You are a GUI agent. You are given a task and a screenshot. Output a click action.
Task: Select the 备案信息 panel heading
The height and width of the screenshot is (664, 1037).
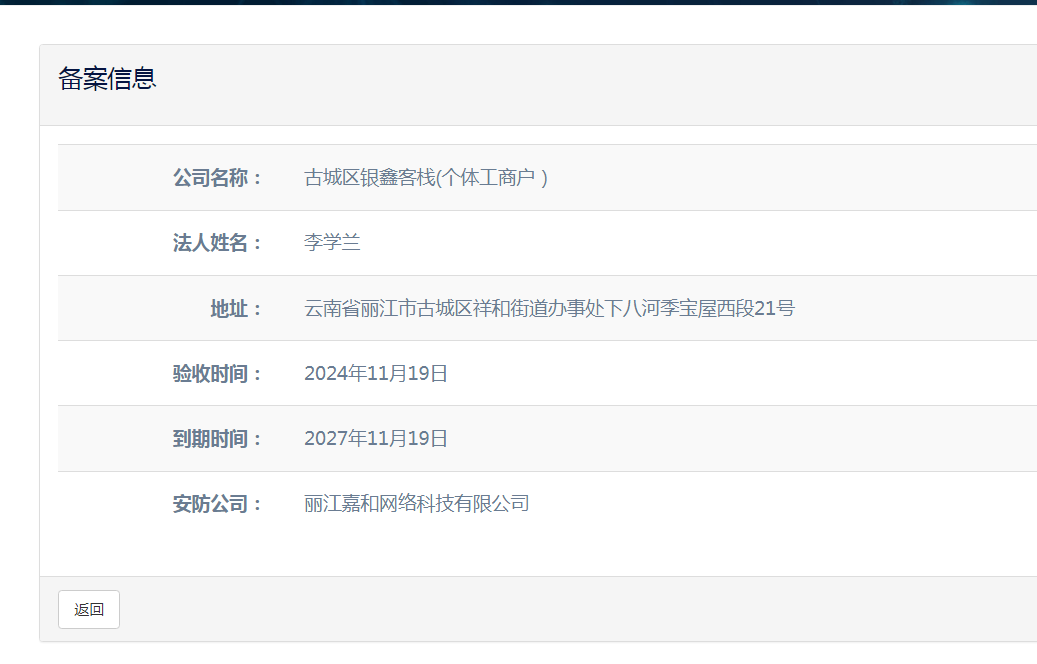pos(107,80)
